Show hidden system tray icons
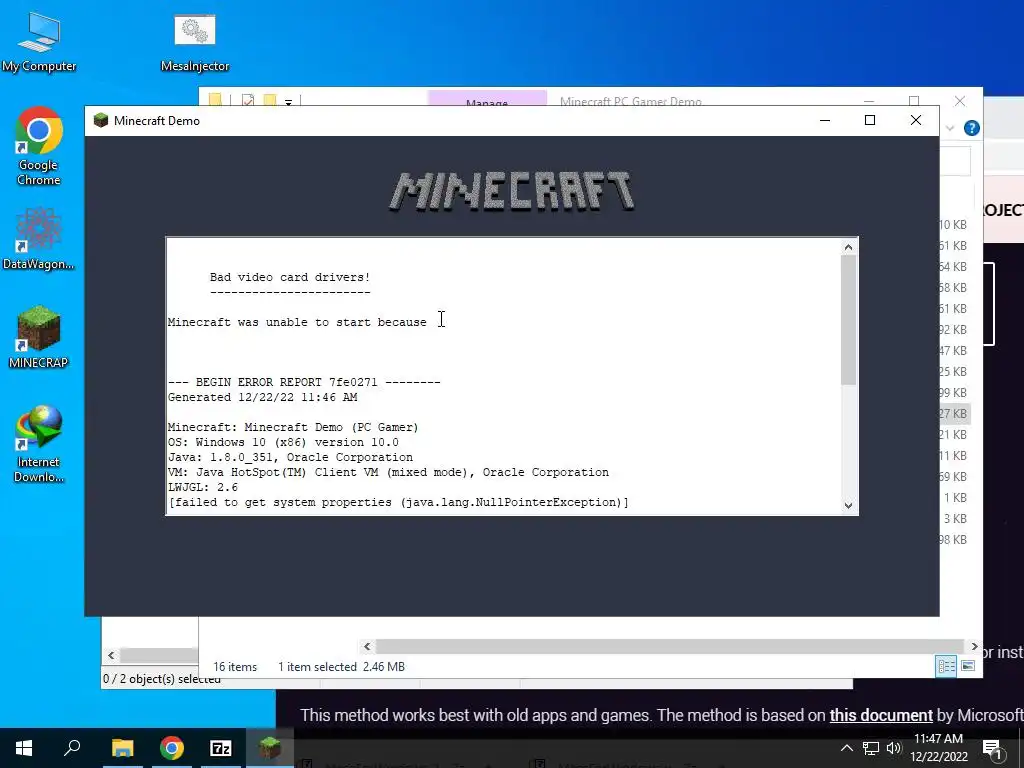This screenshot has height=768, width=1024. click(x=846, y=748)
